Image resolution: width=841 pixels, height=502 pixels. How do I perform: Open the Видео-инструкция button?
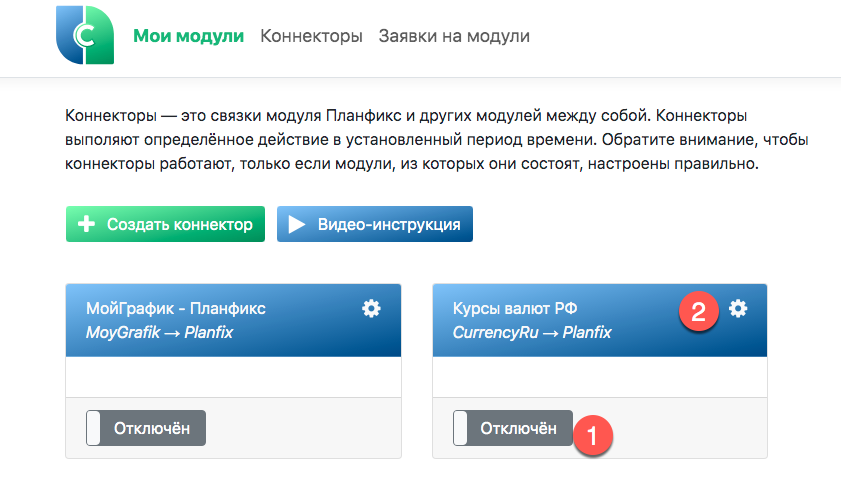pos(374,224)
